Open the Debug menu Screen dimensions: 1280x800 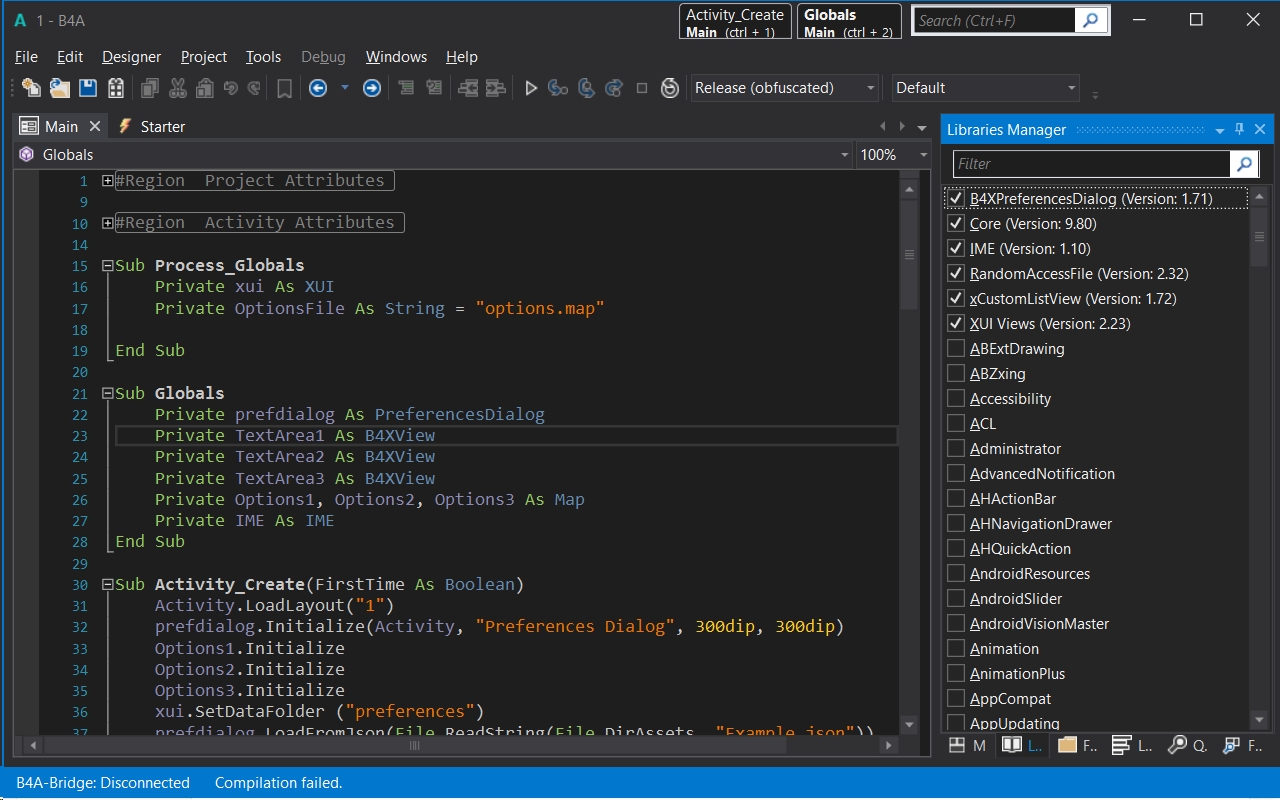click(323, 57)
